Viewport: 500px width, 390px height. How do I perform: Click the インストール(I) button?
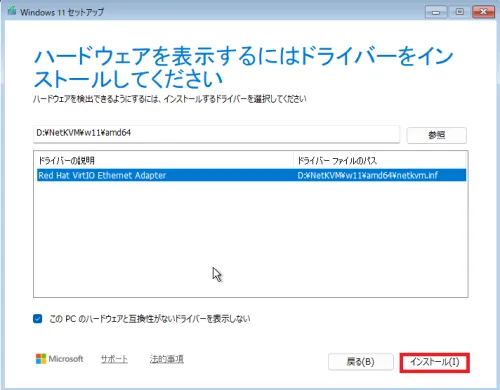coord(434,362)
